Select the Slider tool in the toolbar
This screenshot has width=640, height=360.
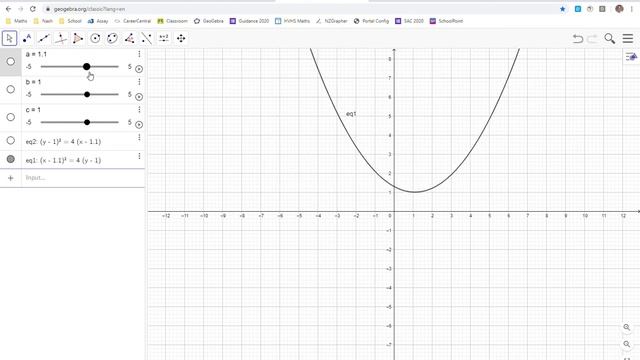click(164, 38)
